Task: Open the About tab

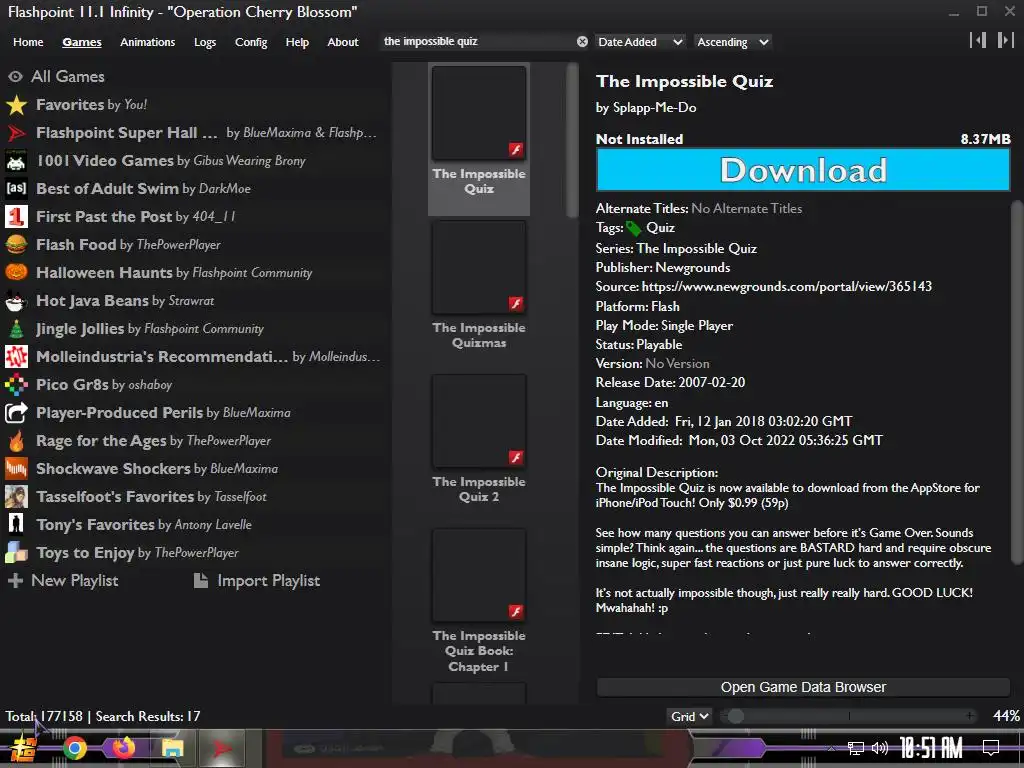Action: (x=343, y=42)
